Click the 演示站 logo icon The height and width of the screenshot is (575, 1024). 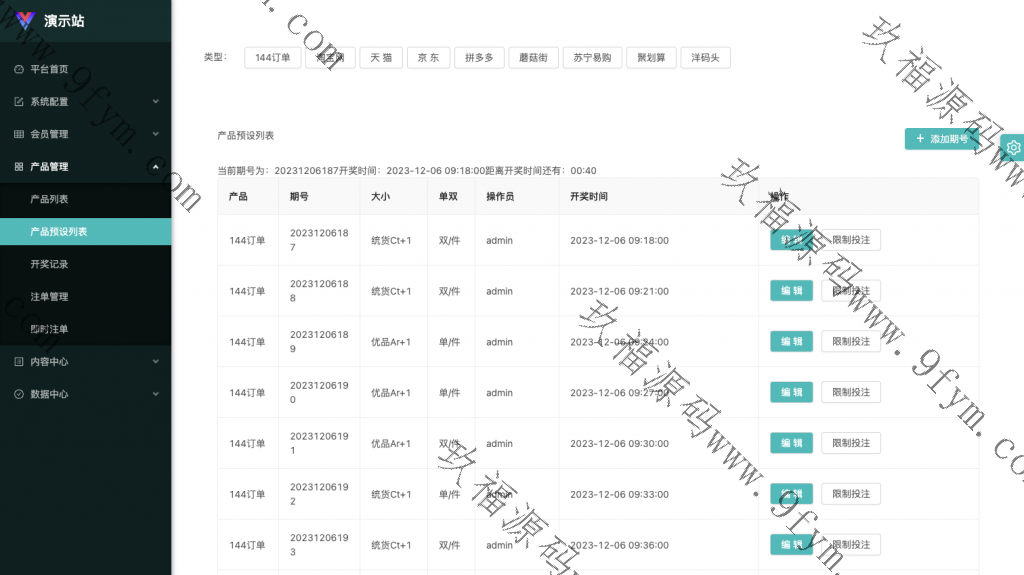pos(25,21)
